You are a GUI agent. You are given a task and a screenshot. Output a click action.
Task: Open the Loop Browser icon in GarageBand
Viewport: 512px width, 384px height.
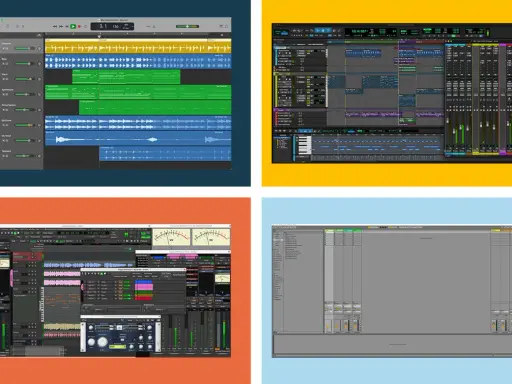[226, 26]
